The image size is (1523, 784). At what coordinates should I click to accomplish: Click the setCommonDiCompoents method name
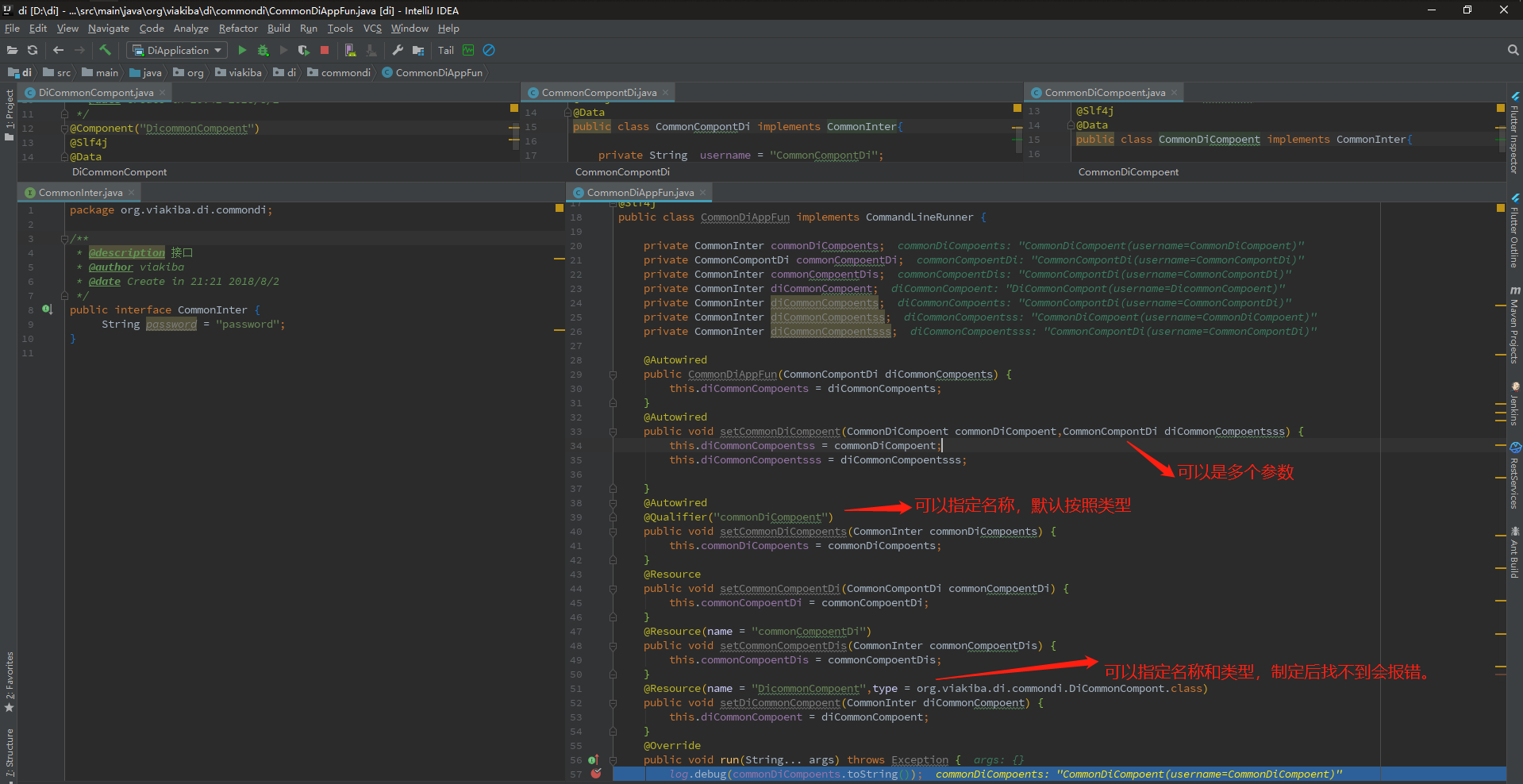pos(783,532)
